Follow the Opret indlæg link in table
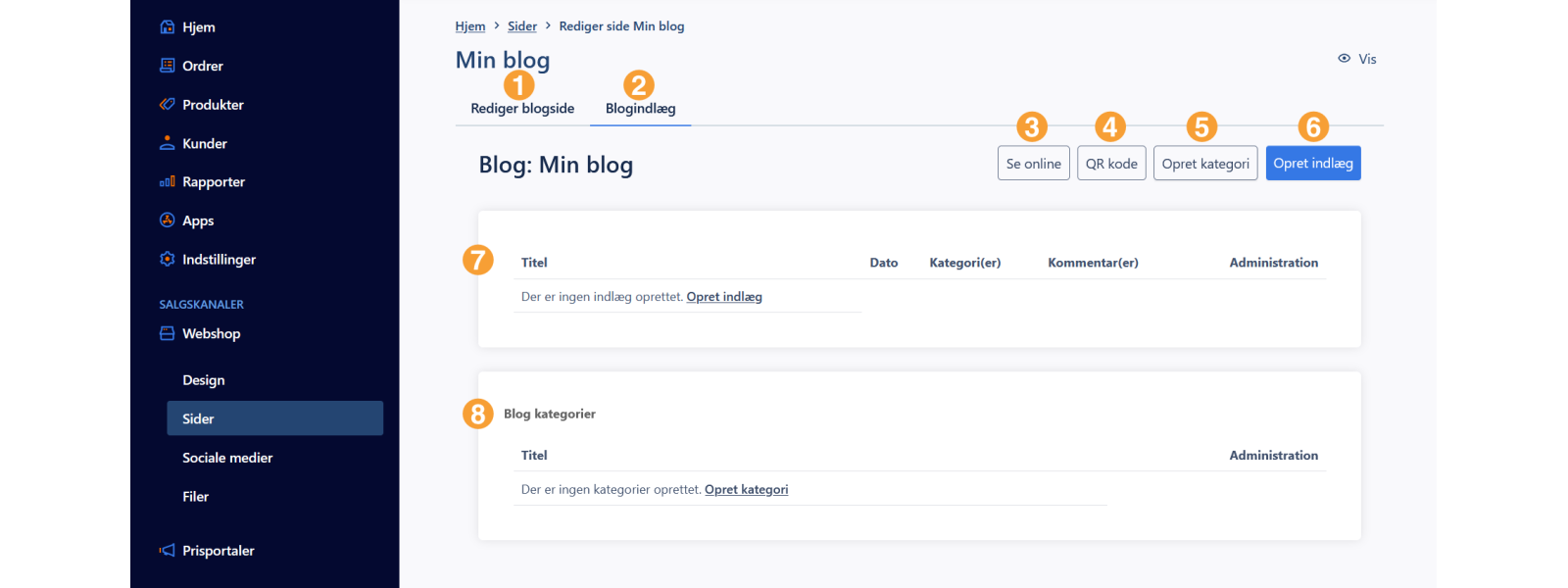This screenshot has width=1568, height=588. click(724, 297)
